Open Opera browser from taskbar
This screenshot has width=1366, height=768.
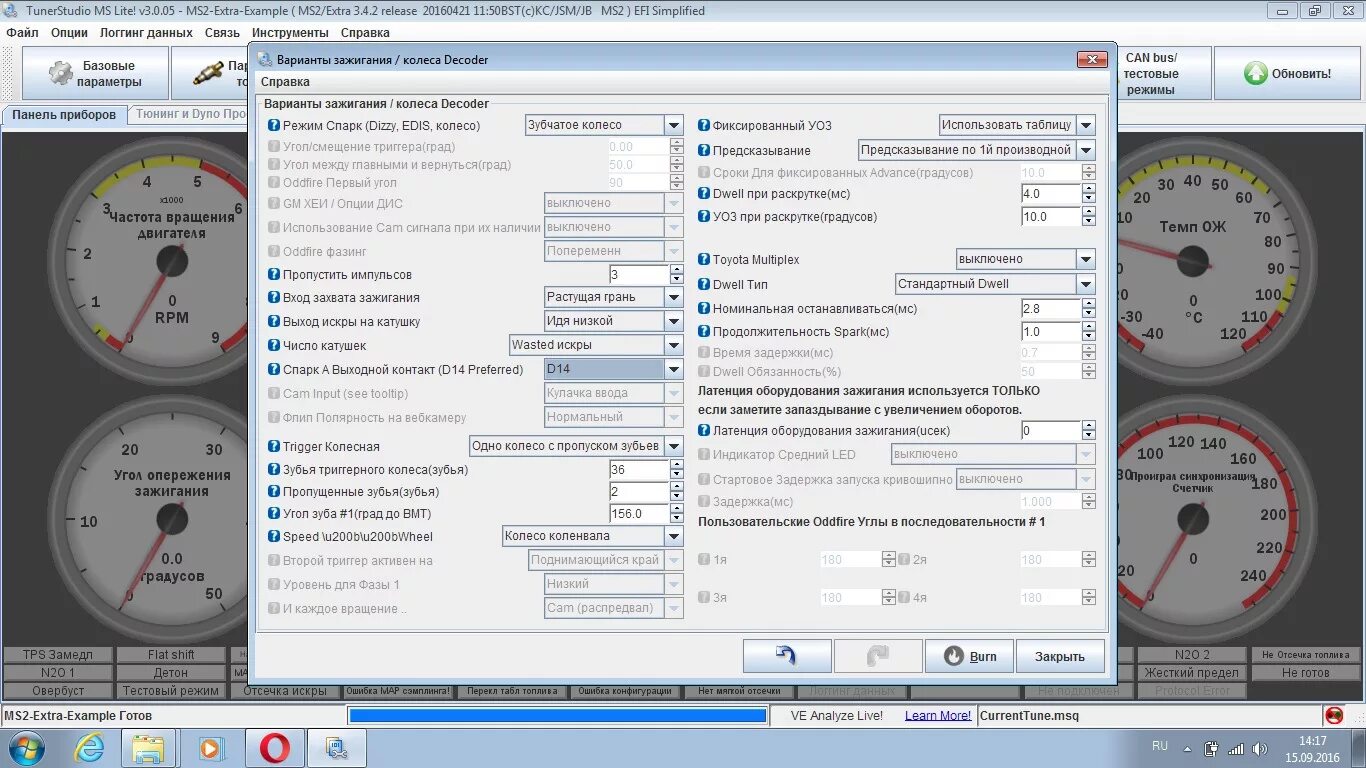pyautogui.click(x=275, y=748)
